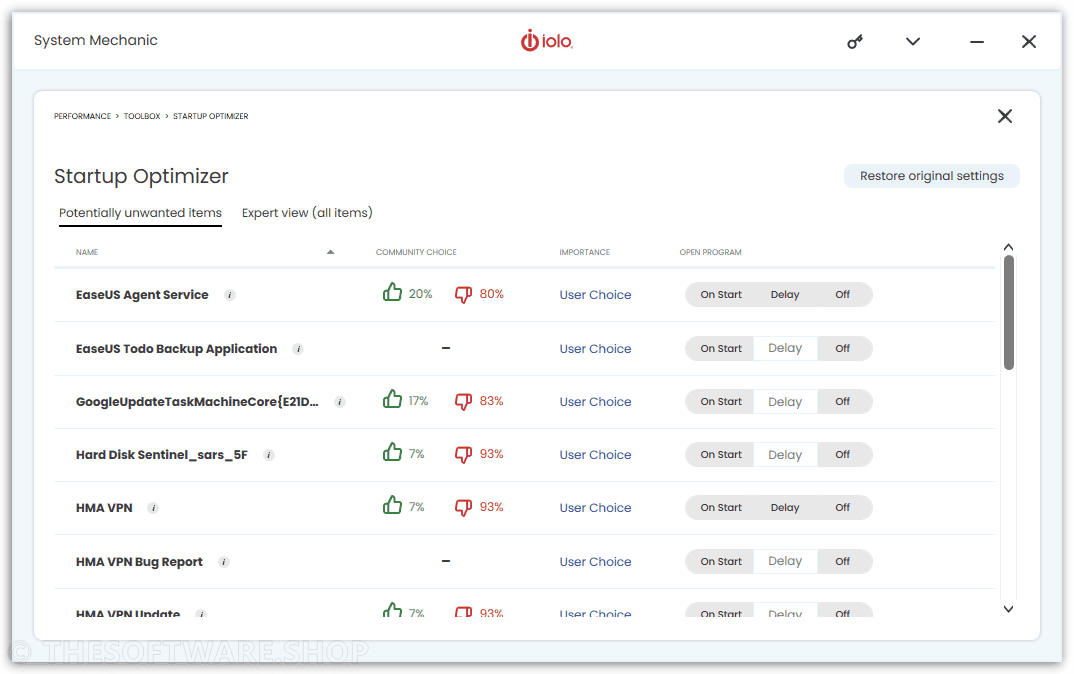This screenshot has height=674, width=1074.
Task: Select Delay for GoogleUpdateTaskMachineCore
Action: coord(785,402)
